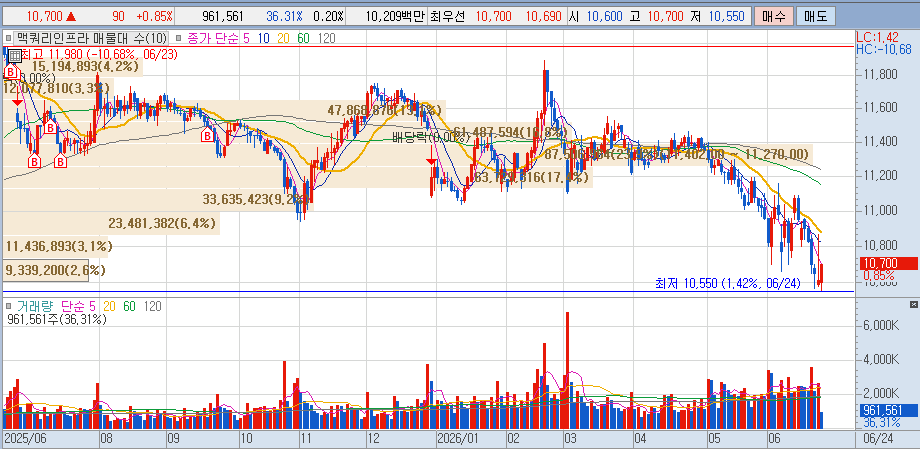Click the 10,209백만 trade value in header
920x449 pixels.
point(394,16)
